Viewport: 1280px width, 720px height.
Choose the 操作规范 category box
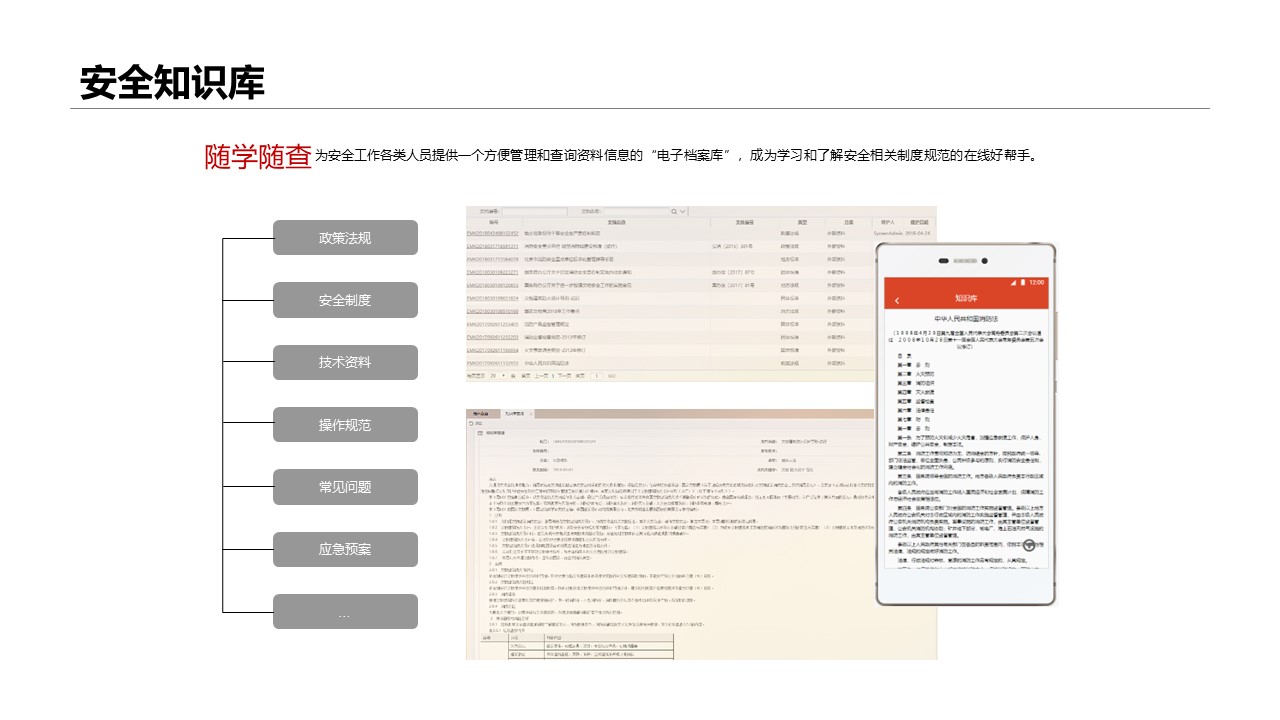[x=345, y=425]
